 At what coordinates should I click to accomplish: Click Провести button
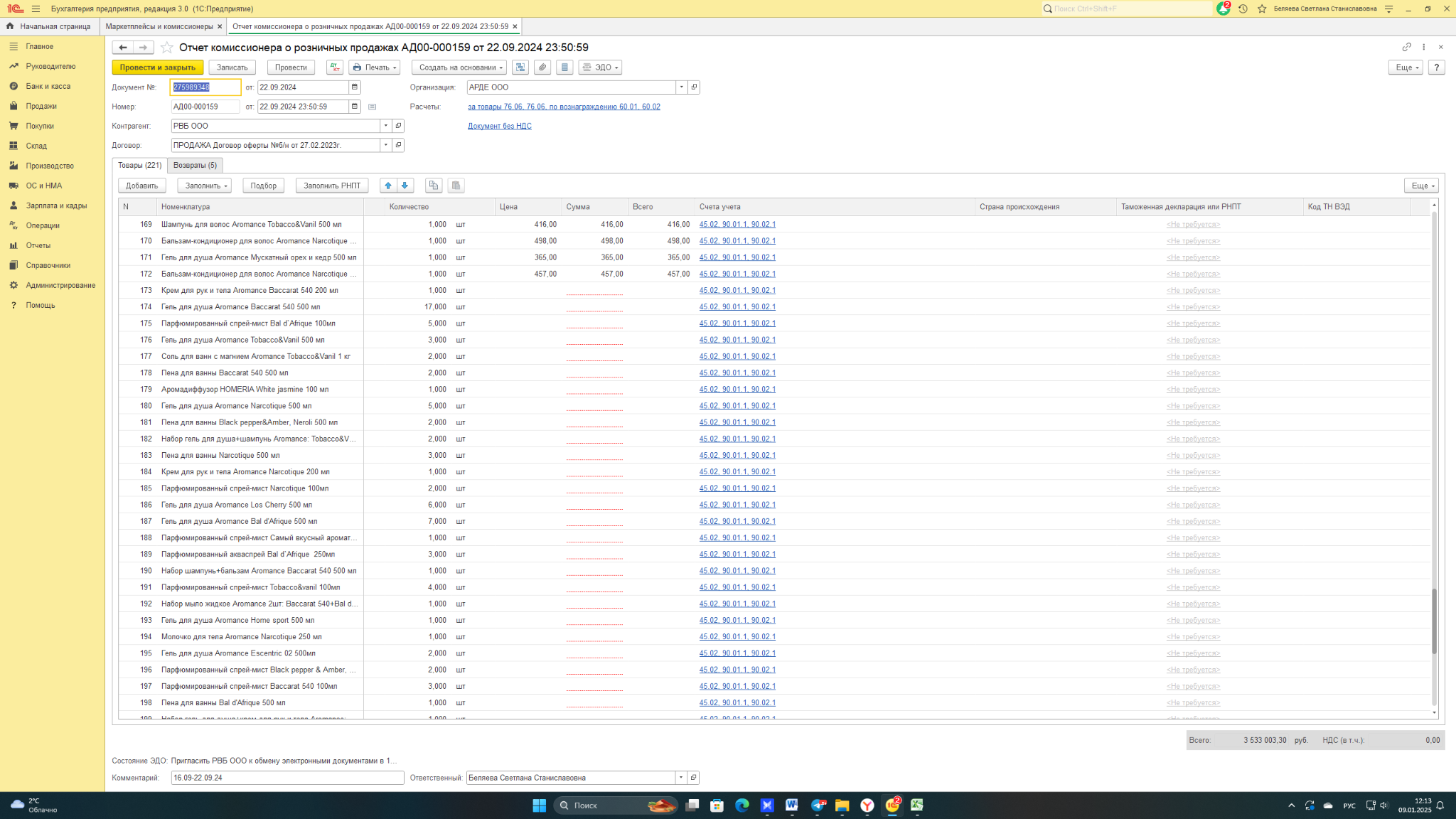(x=291, y=68)
